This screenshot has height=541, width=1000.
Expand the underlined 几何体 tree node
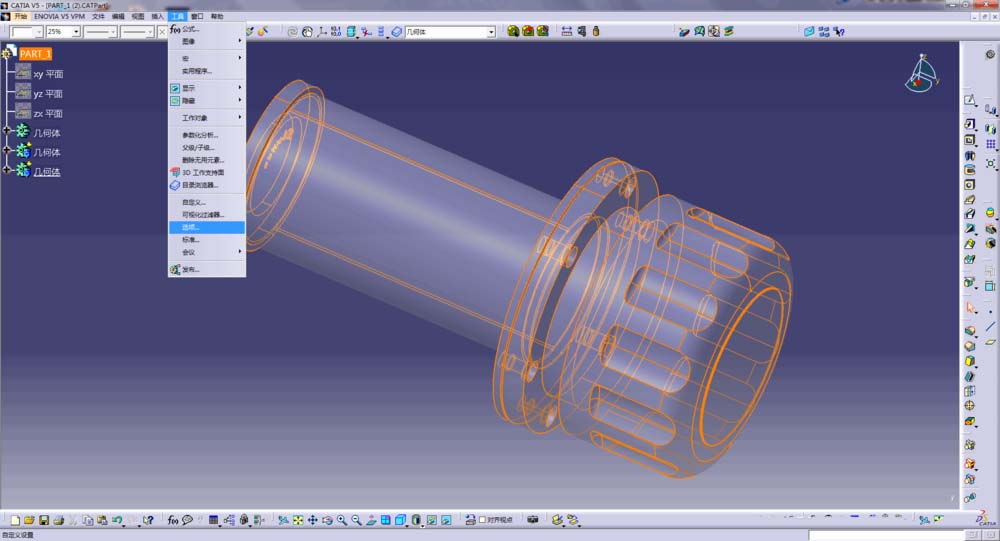(8, 170)
